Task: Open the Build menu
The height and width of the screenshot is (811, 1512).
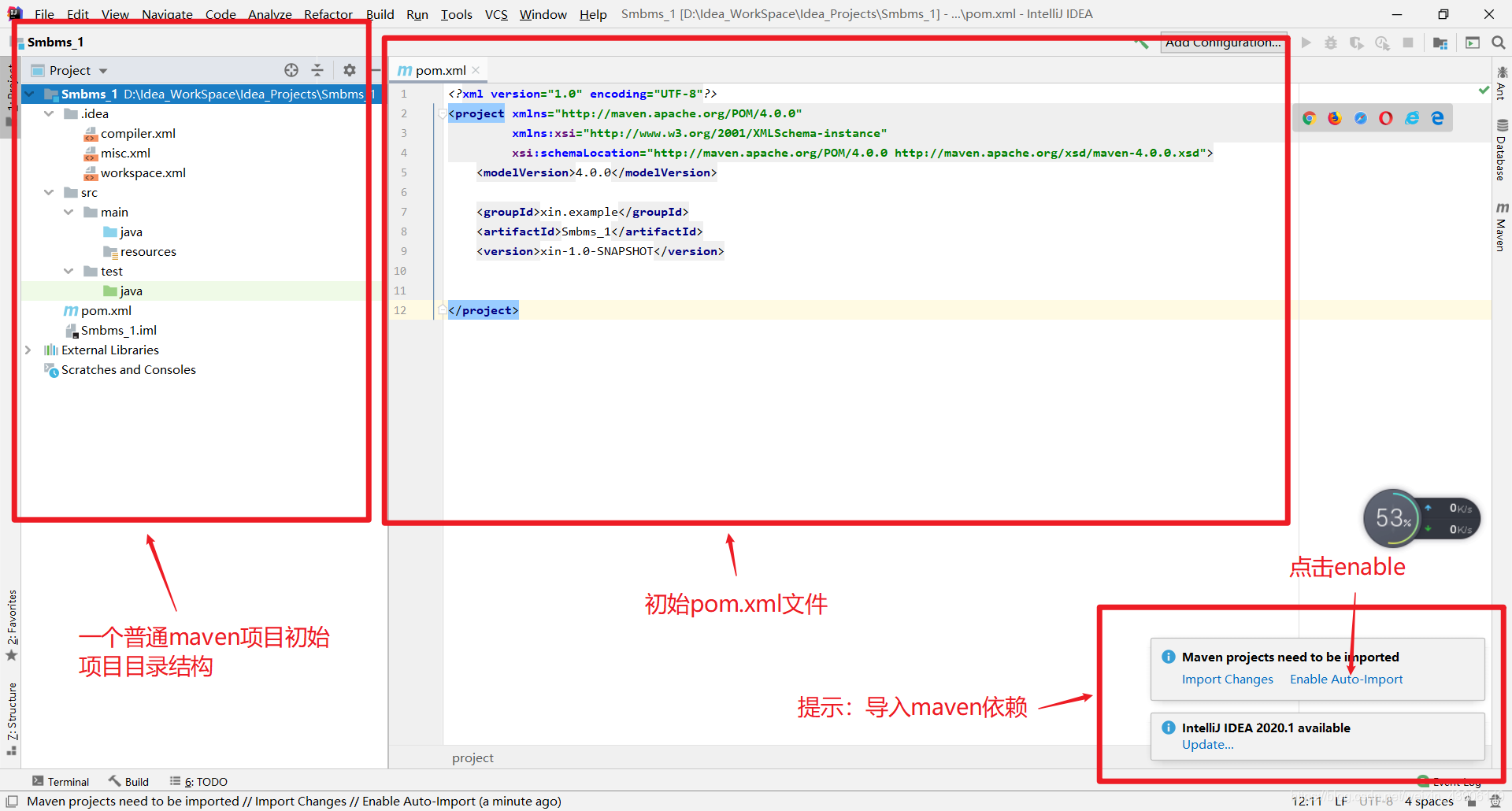Action: click(x=380, y=14)
